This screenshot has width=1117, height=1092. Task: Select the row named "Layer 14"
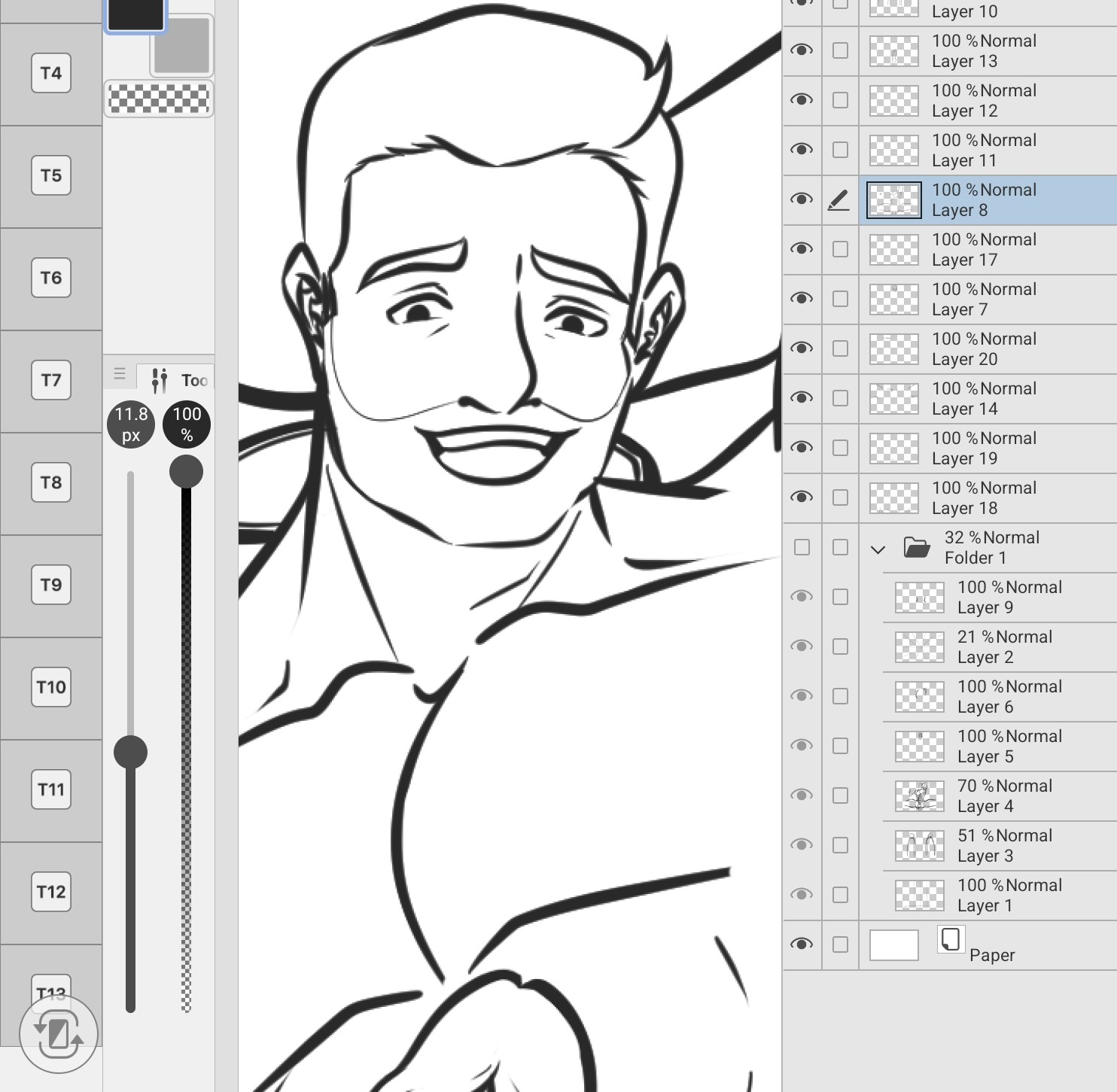tap(988, 399)
